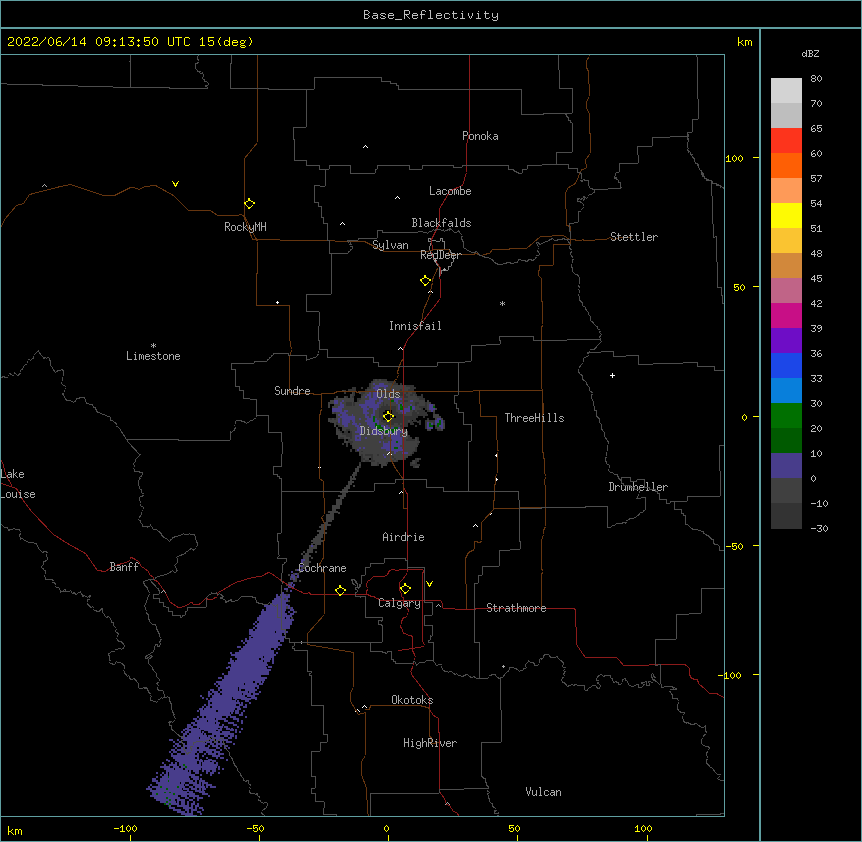Click the RedDeer city label
The image size is (862, 842).
440,255
